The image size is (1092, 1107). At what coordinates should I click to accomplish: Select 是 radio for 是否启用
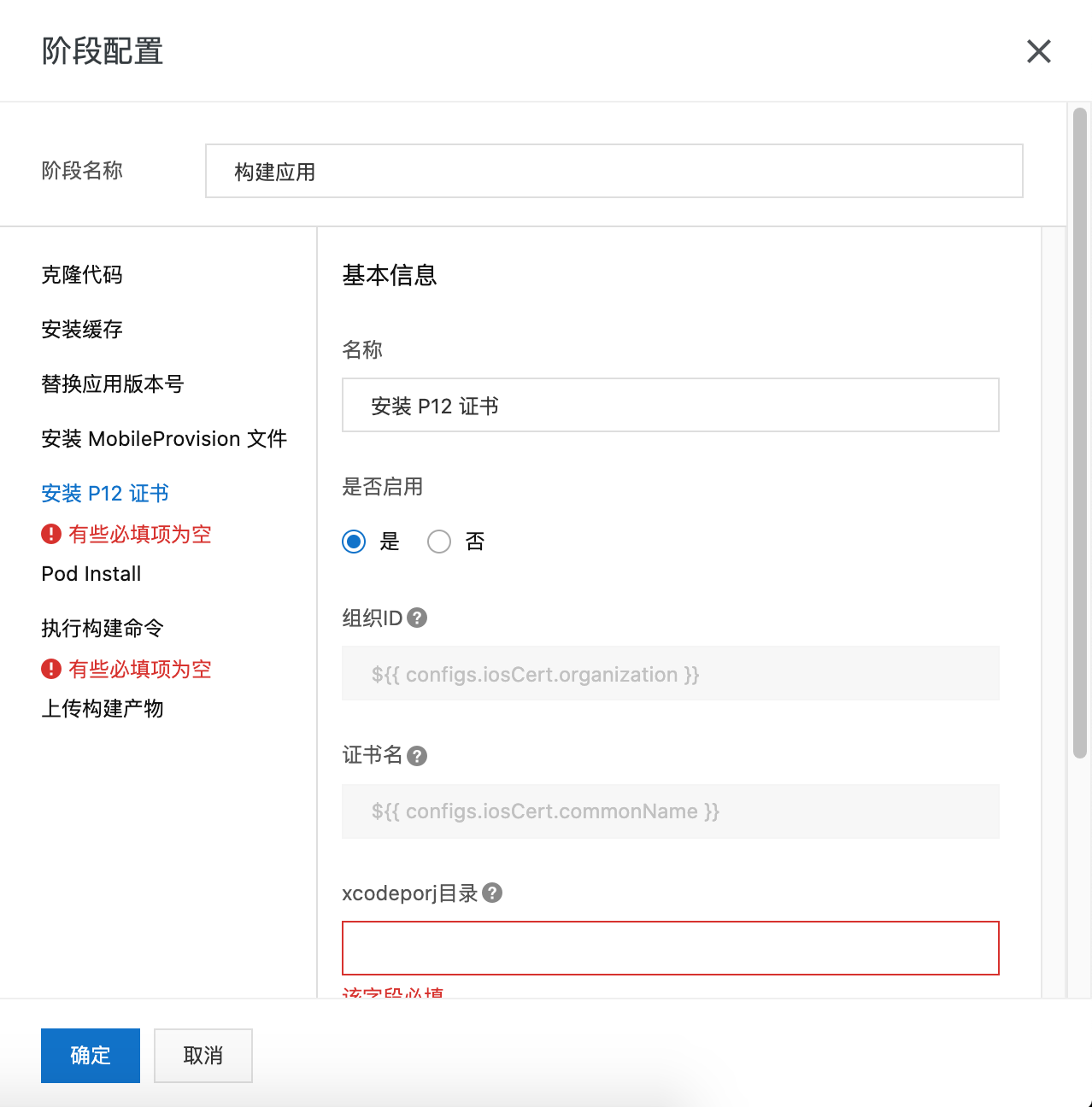[354, 542]
